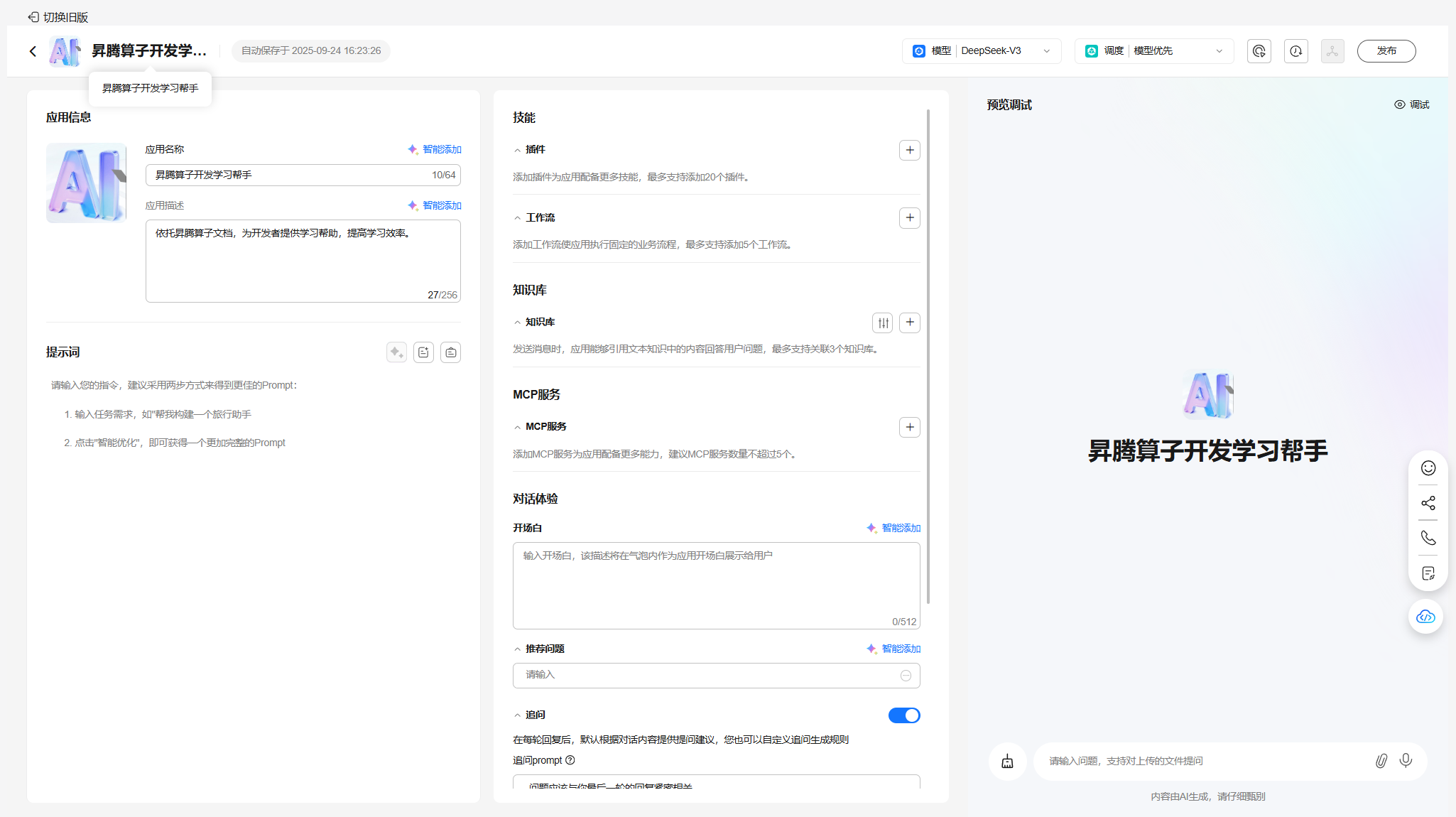The height and width of the screenshot is (817, 1456).
Task: Click the share icon in floating sidebar
Action: pyautogui.click(x=1428, y=503)
